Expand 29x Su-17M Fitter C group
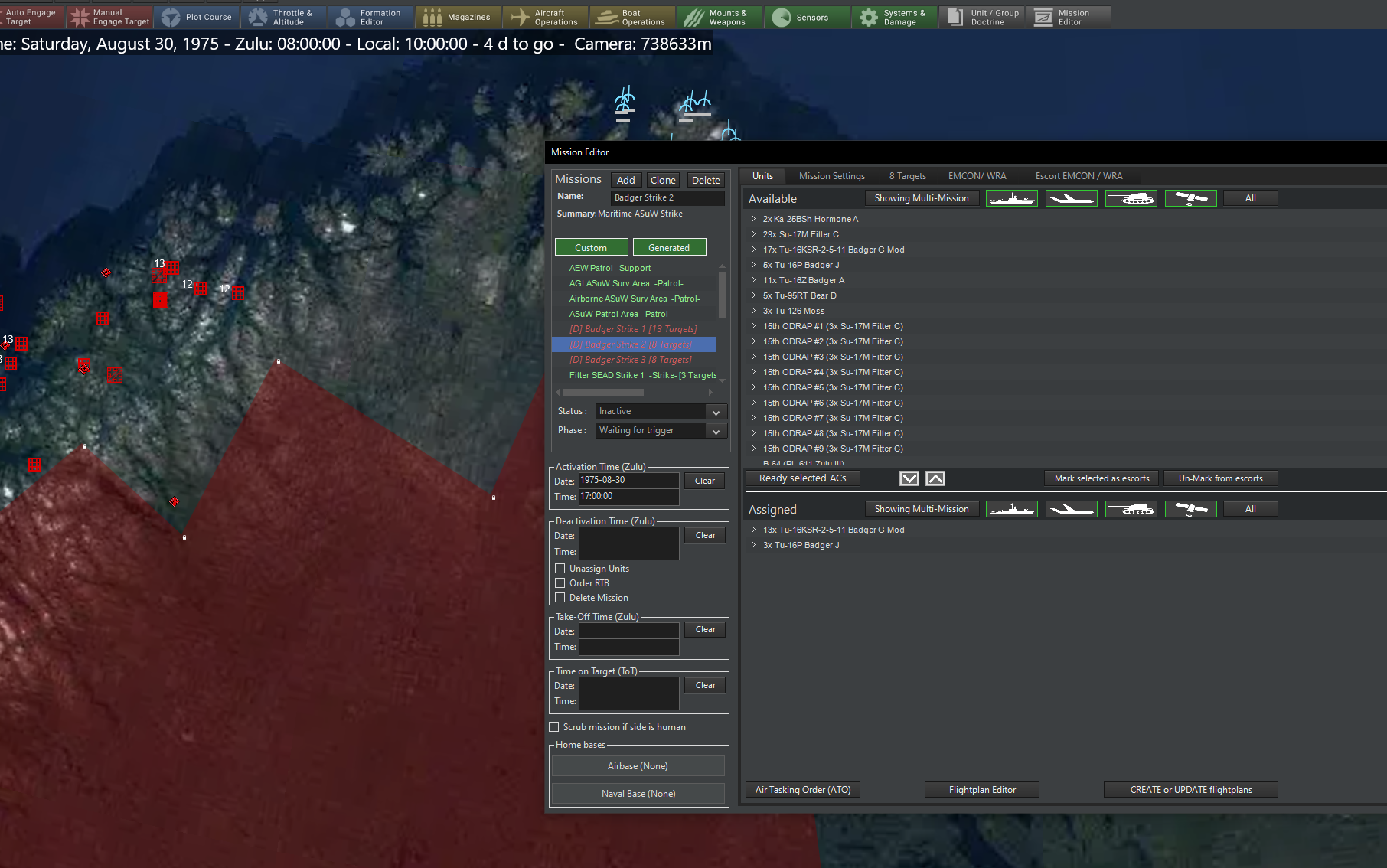Image resolution: width=1387 pixels, height=868 pixels. click(x=753, y=234)
